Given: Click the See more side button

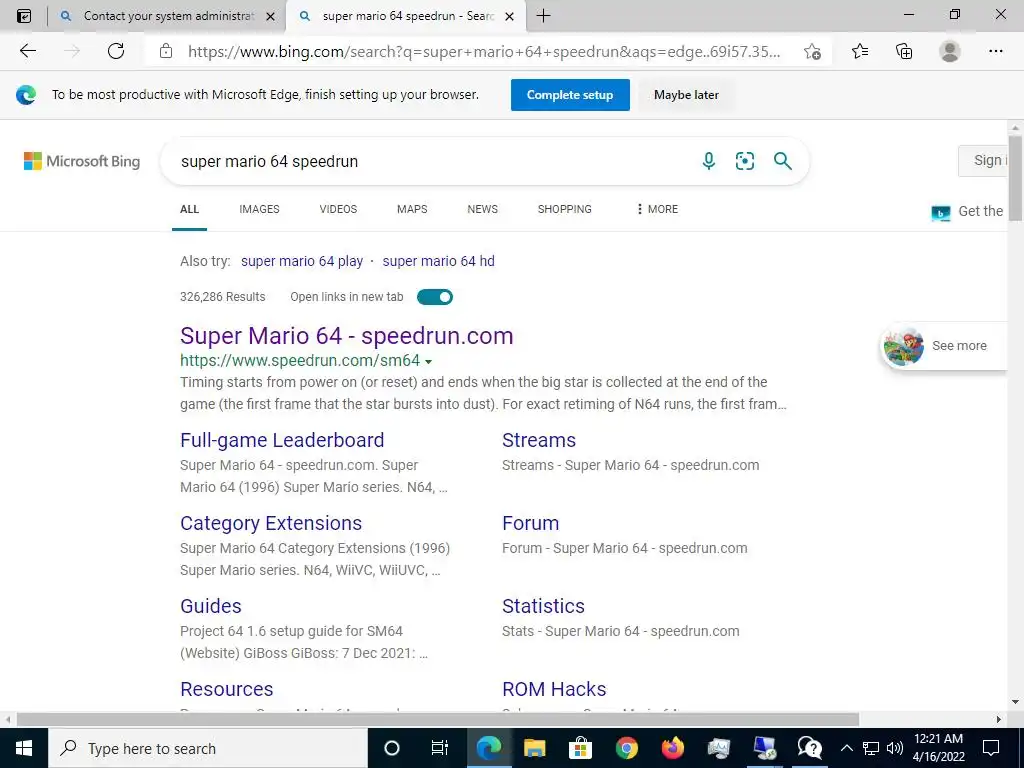Looking at the screenshot, I should pos(944,346).
